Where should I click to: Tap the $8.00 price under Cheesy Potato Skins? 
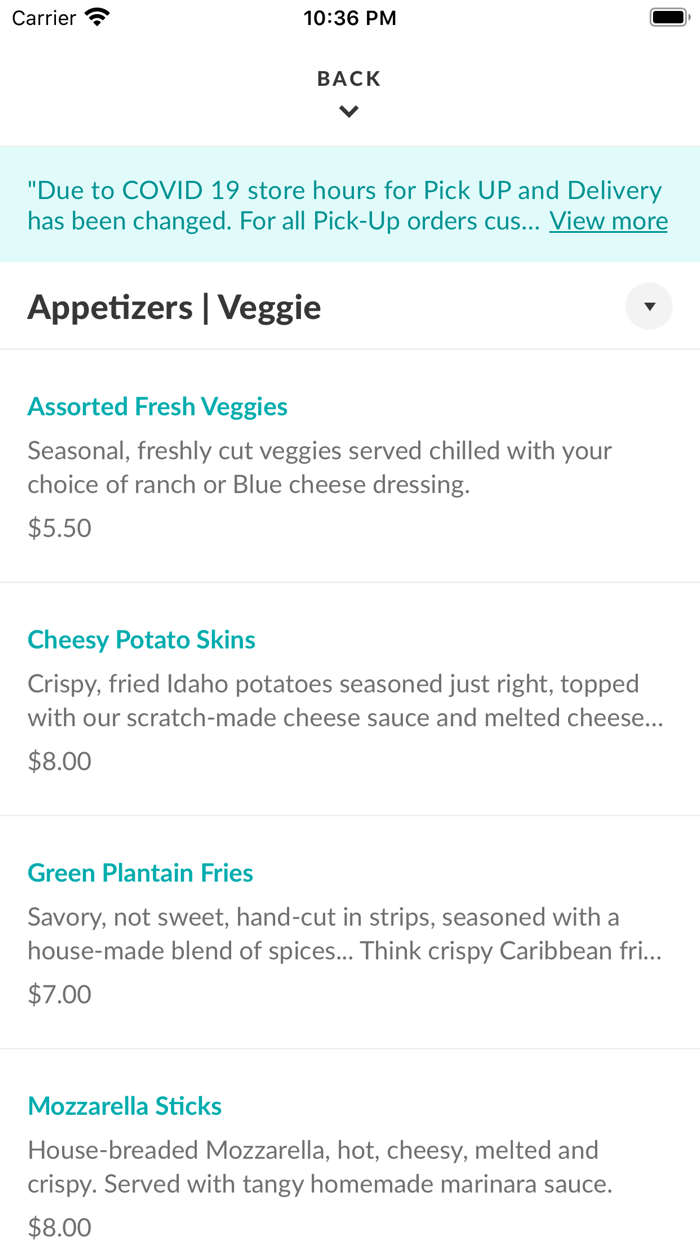(x=59, y=761)
